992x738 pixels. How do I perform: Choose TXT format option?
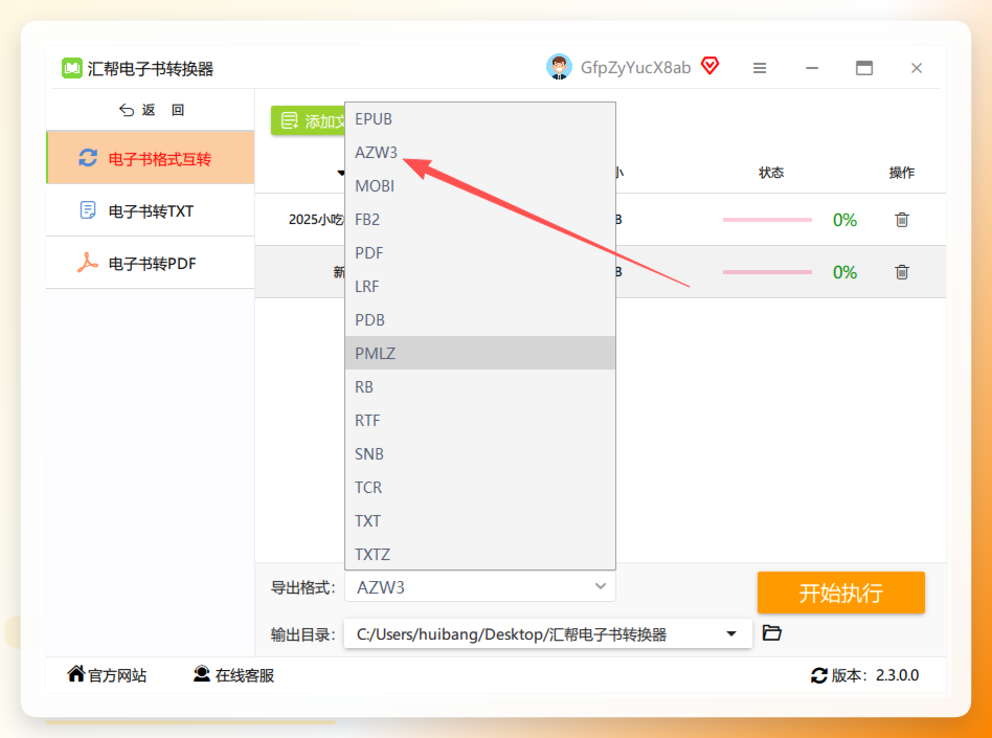click(x=480, y=520)
